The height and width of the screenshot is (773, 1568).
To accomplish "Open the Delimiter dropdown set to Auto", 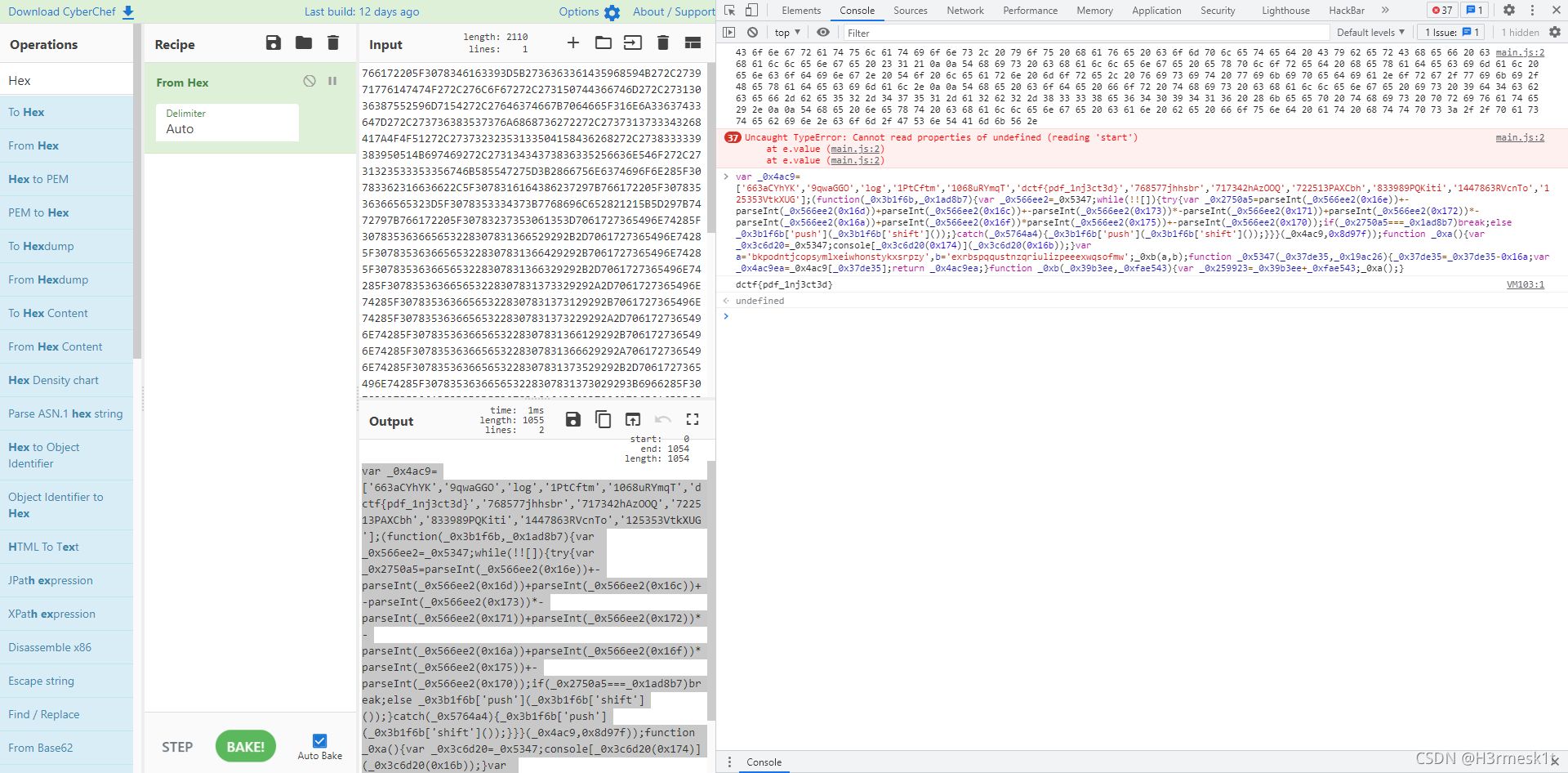I will [227, 122].
